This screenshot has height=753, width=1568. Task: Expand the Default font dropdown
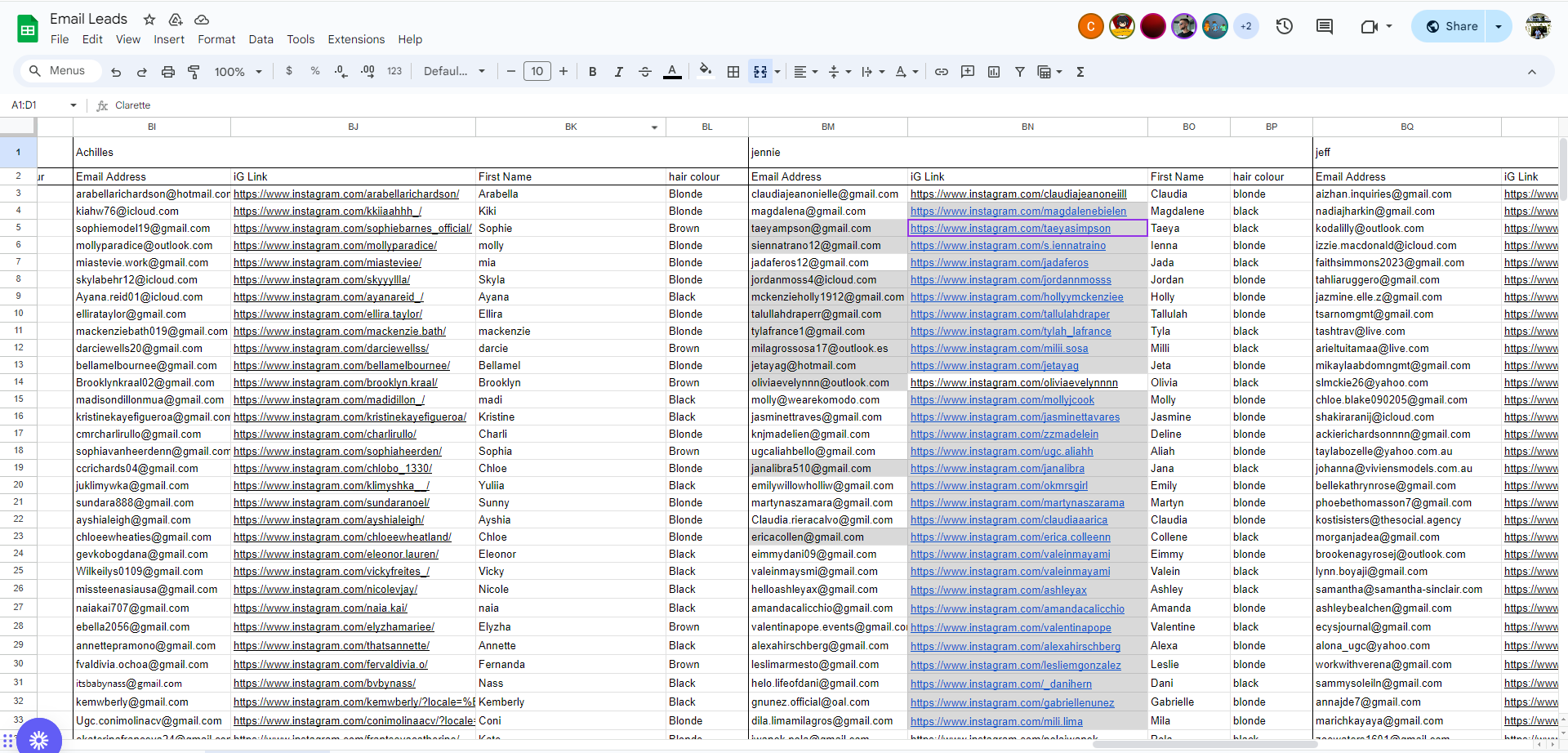(454, 72)
